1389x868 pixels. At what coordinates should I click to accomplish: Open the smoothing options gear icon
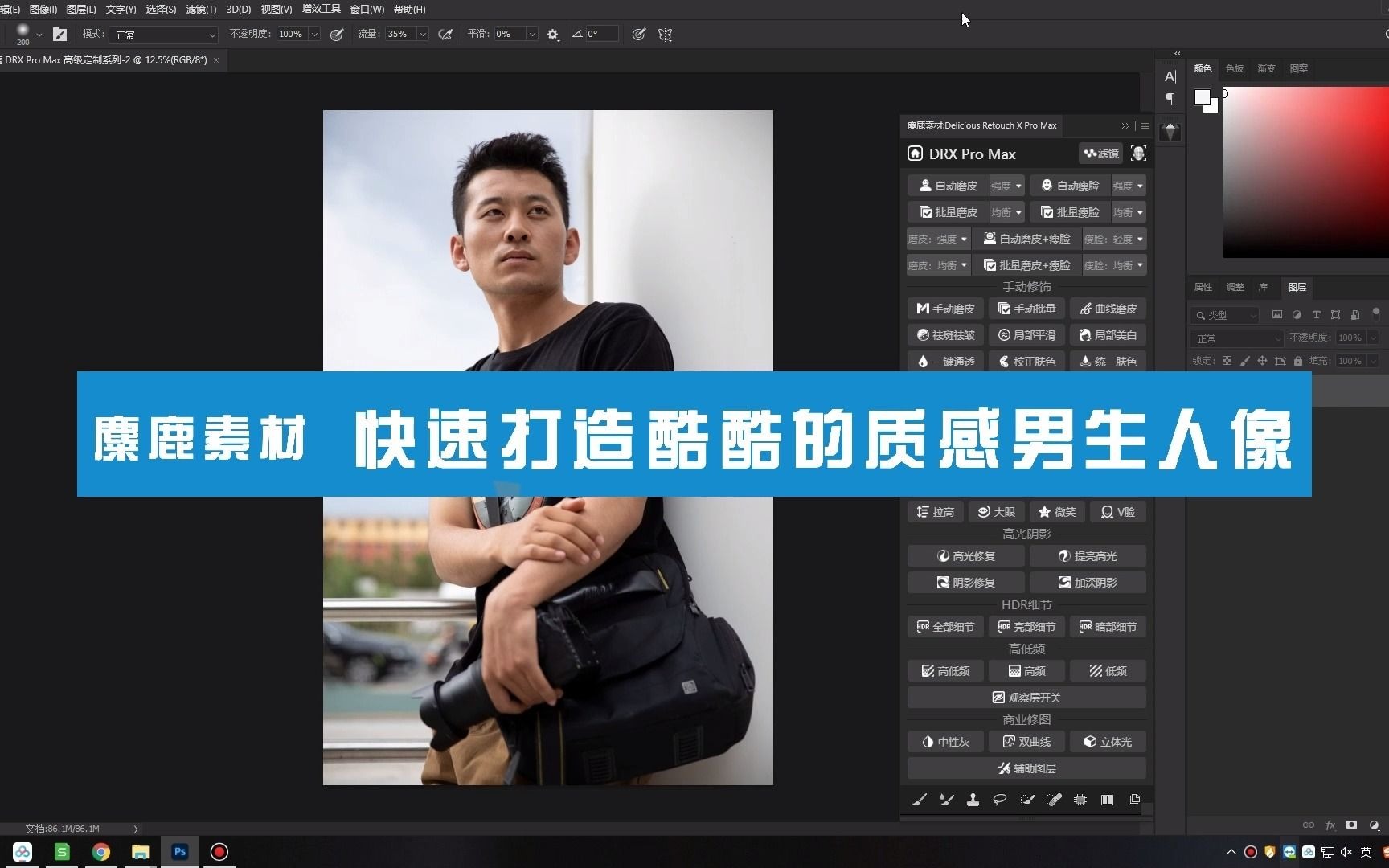(x=553, y=34)
